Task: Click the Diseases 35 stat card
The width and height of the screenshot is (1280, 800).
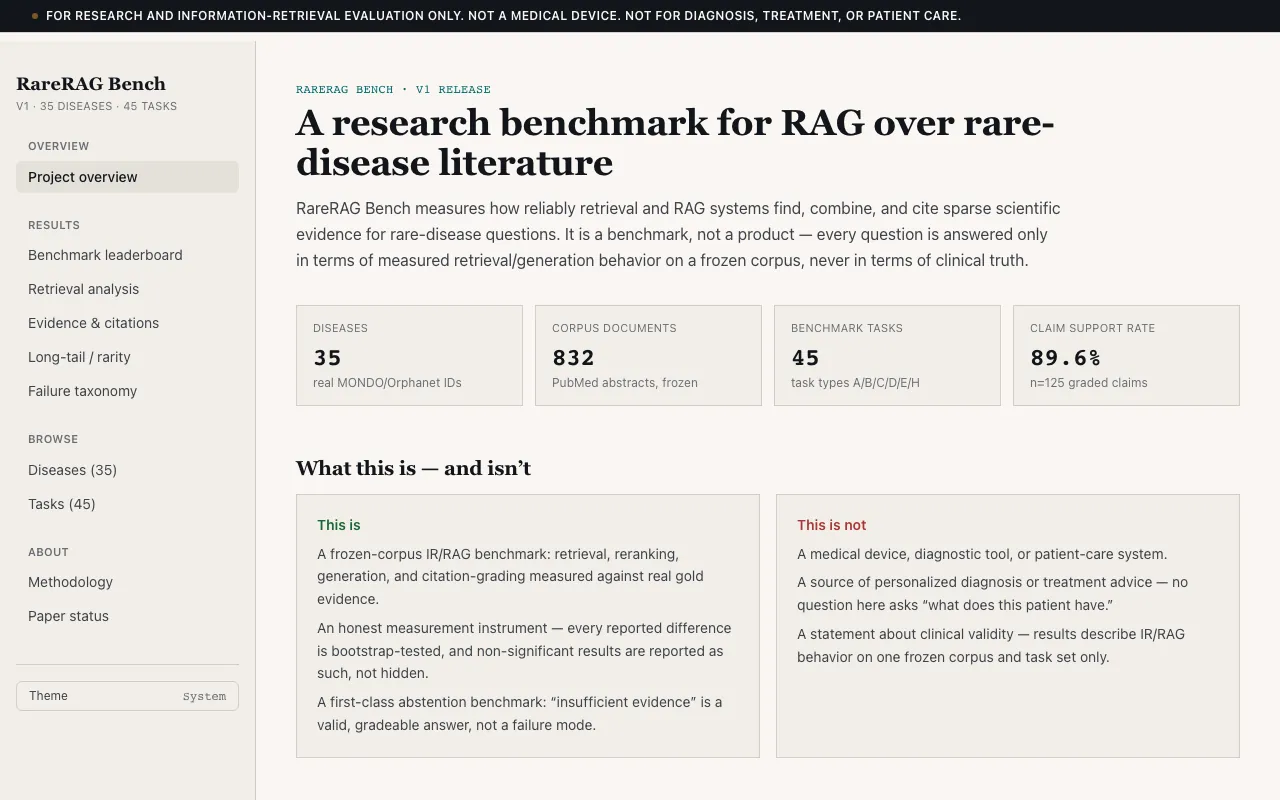Action: [409, 355]
